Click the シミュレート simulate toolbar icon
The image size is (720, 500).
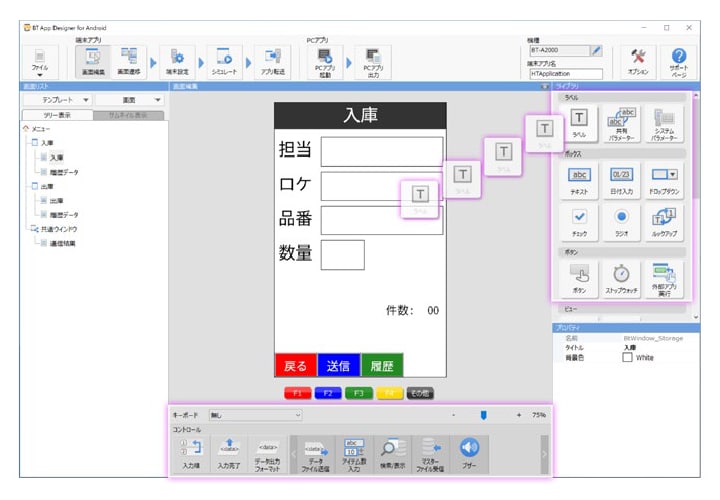pos(224,62)
